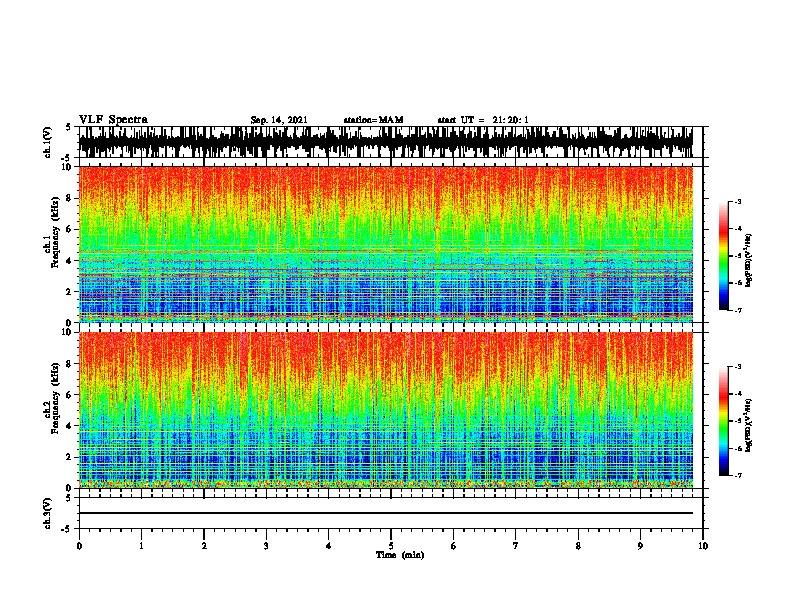Screen dimensions: 792x612
Task: Click time axis tick label "7"
Action: pos(516,546)
